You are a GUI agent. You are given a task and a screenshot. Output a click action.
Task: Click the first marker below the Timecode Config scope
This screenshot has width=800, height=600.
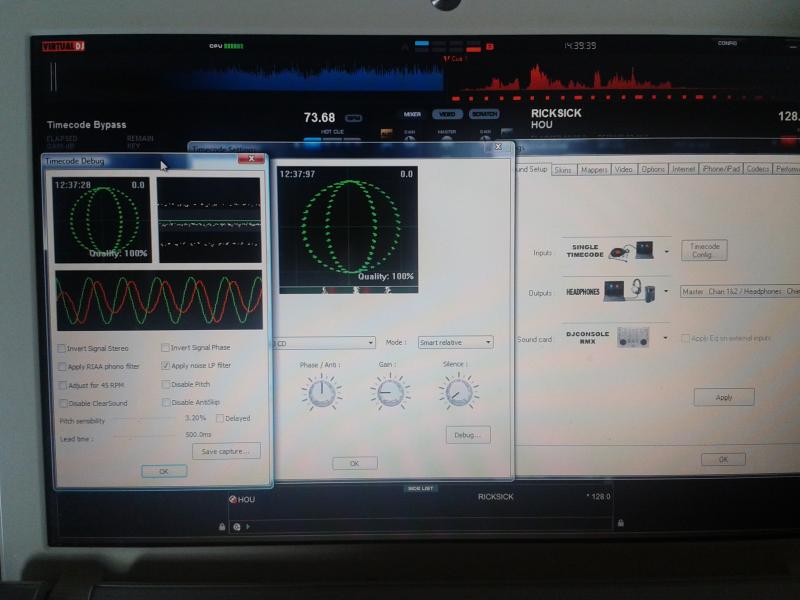tap(324, 290)
